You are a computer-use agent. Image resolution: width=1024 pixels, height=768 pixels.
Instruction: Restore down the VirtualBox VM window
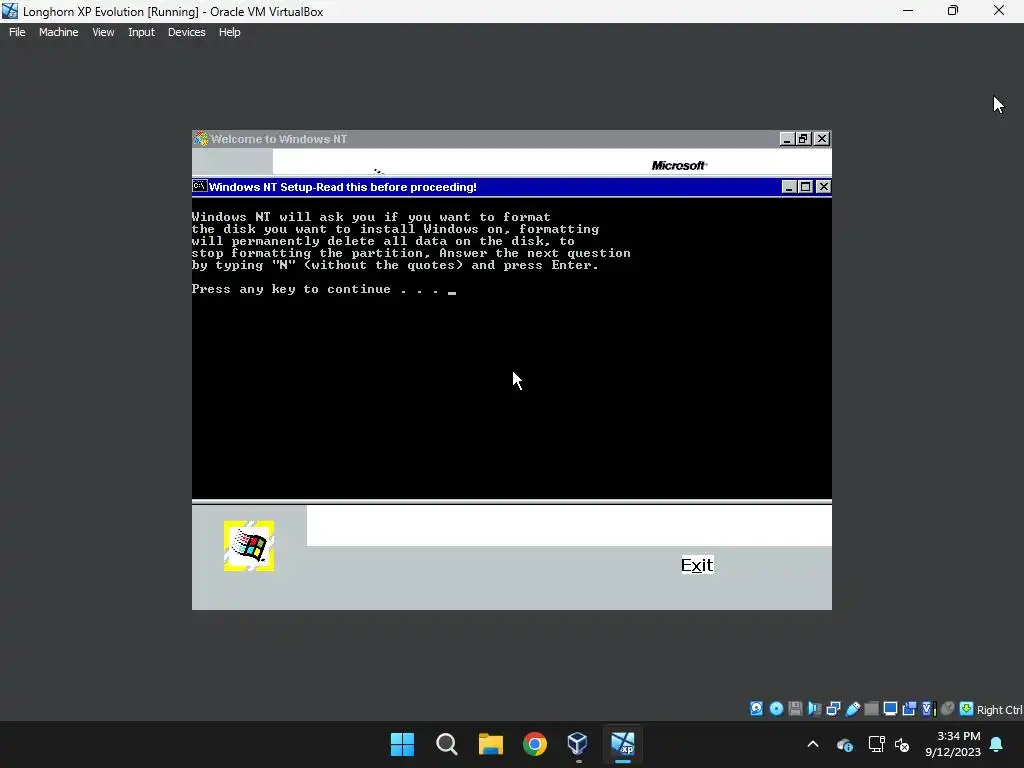[953, 11]
